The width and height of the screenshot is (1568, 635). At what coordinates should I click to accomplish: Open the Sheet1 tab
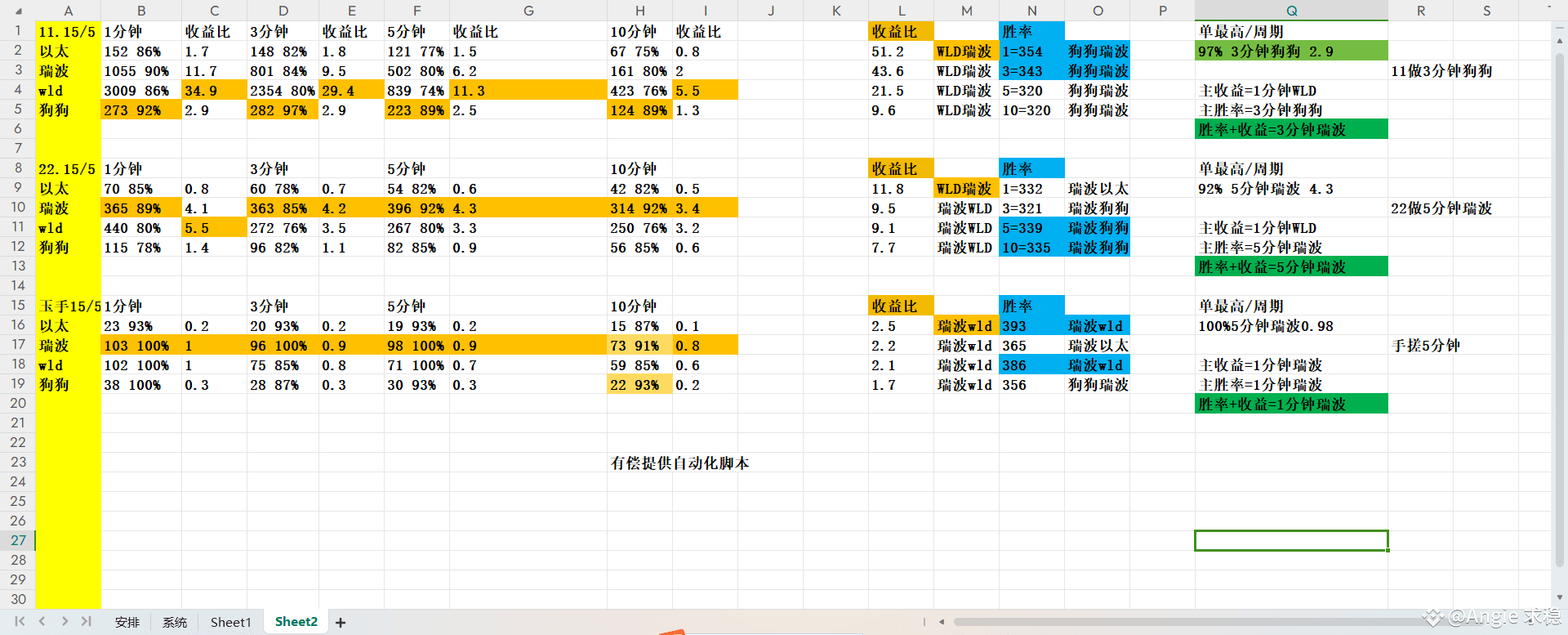click(x=231, y=622)
